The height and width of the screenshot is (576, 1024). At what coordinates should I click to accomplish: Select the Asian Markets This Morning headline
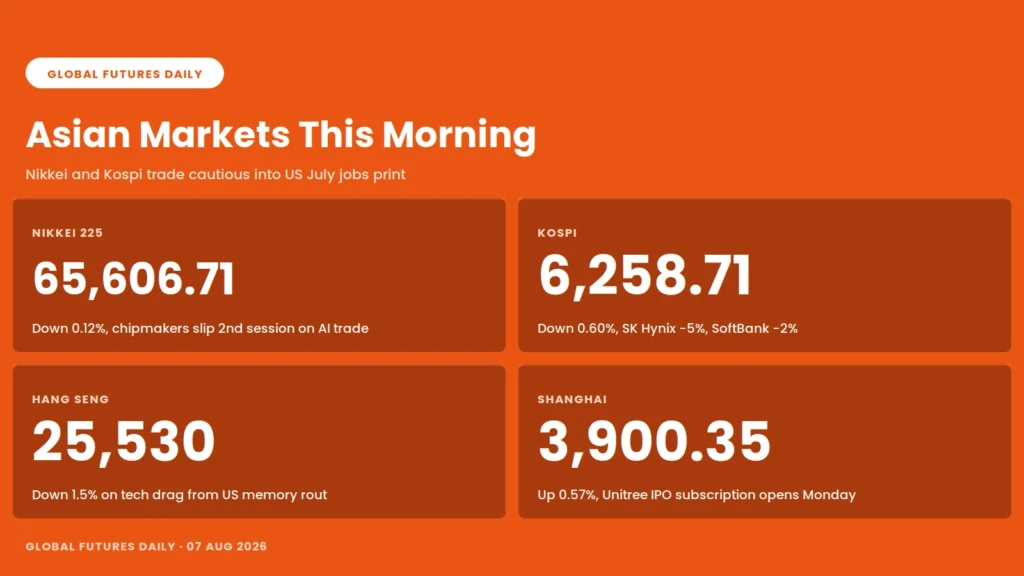[x=281, y=135]
